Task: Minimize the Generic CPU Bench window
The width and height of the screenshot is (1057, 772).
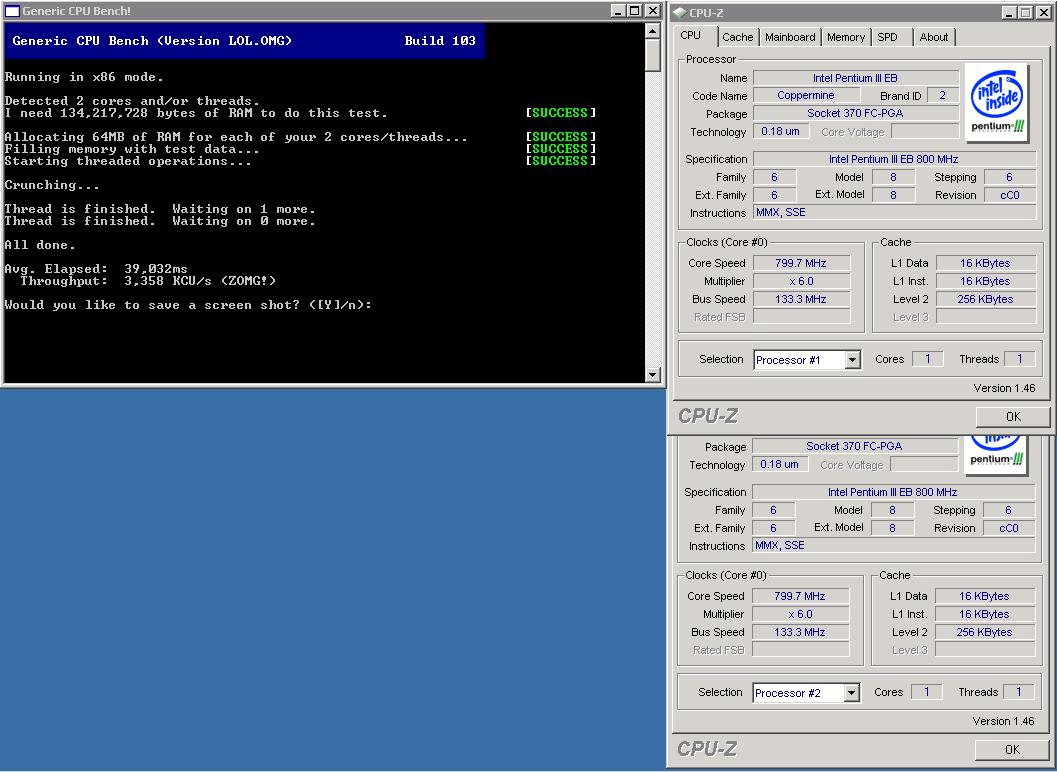Action: click(x=618, y=11)
